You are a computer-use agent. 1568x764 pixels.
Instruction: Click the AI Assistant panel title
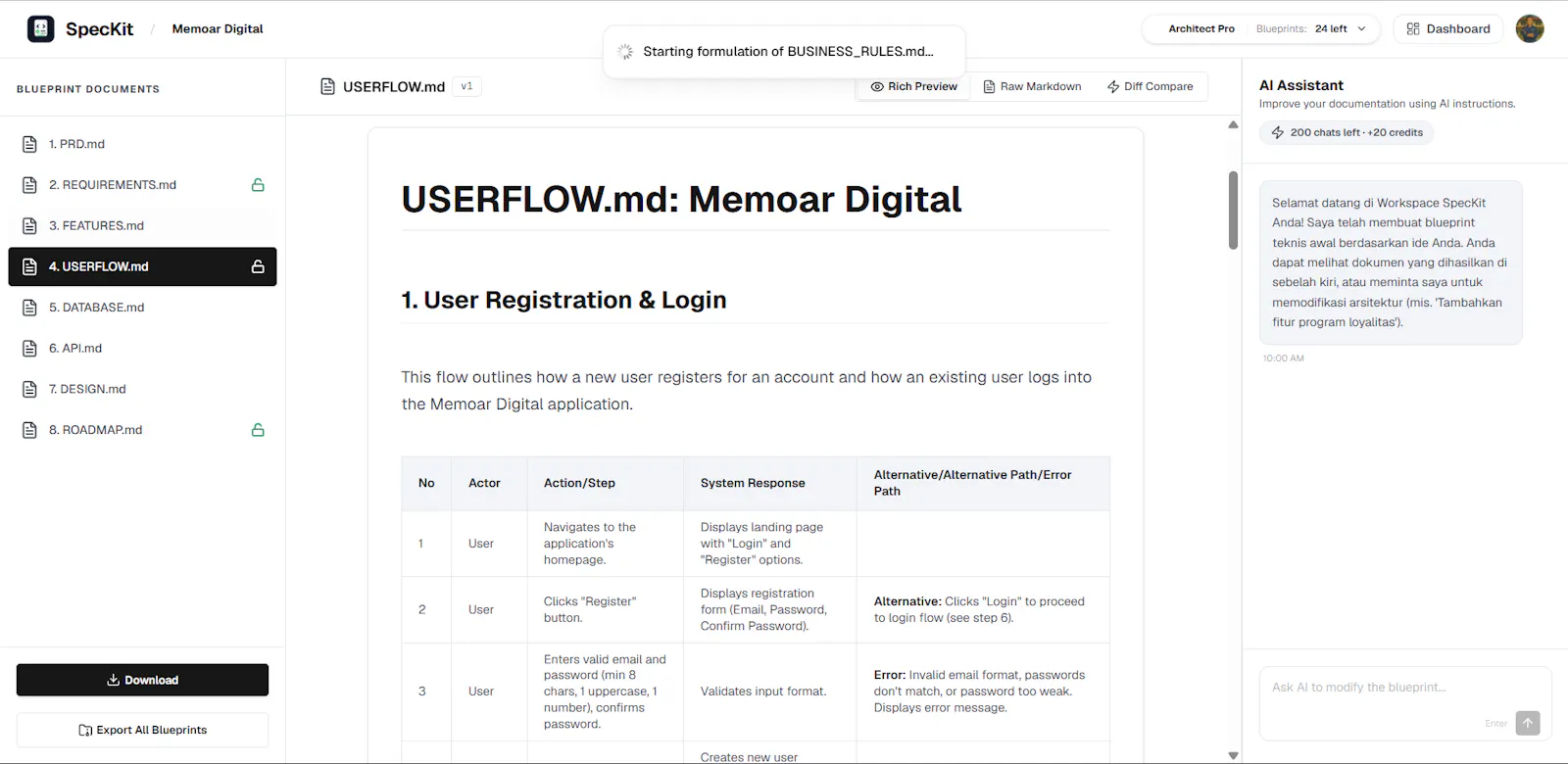(1301, 85)
